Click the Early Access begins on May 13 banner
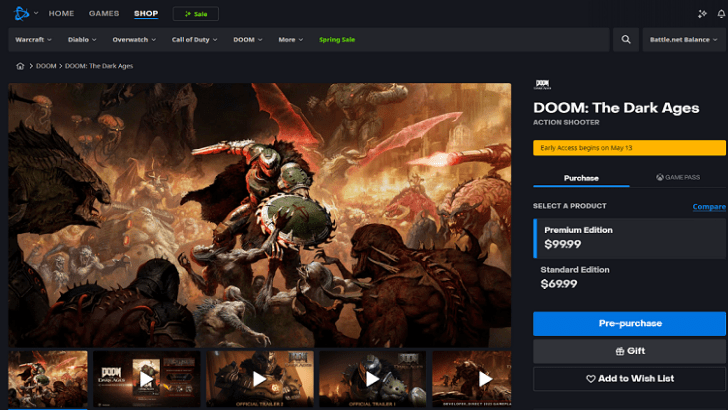Screen dimensions: 728x410 (x=629, y=148)
